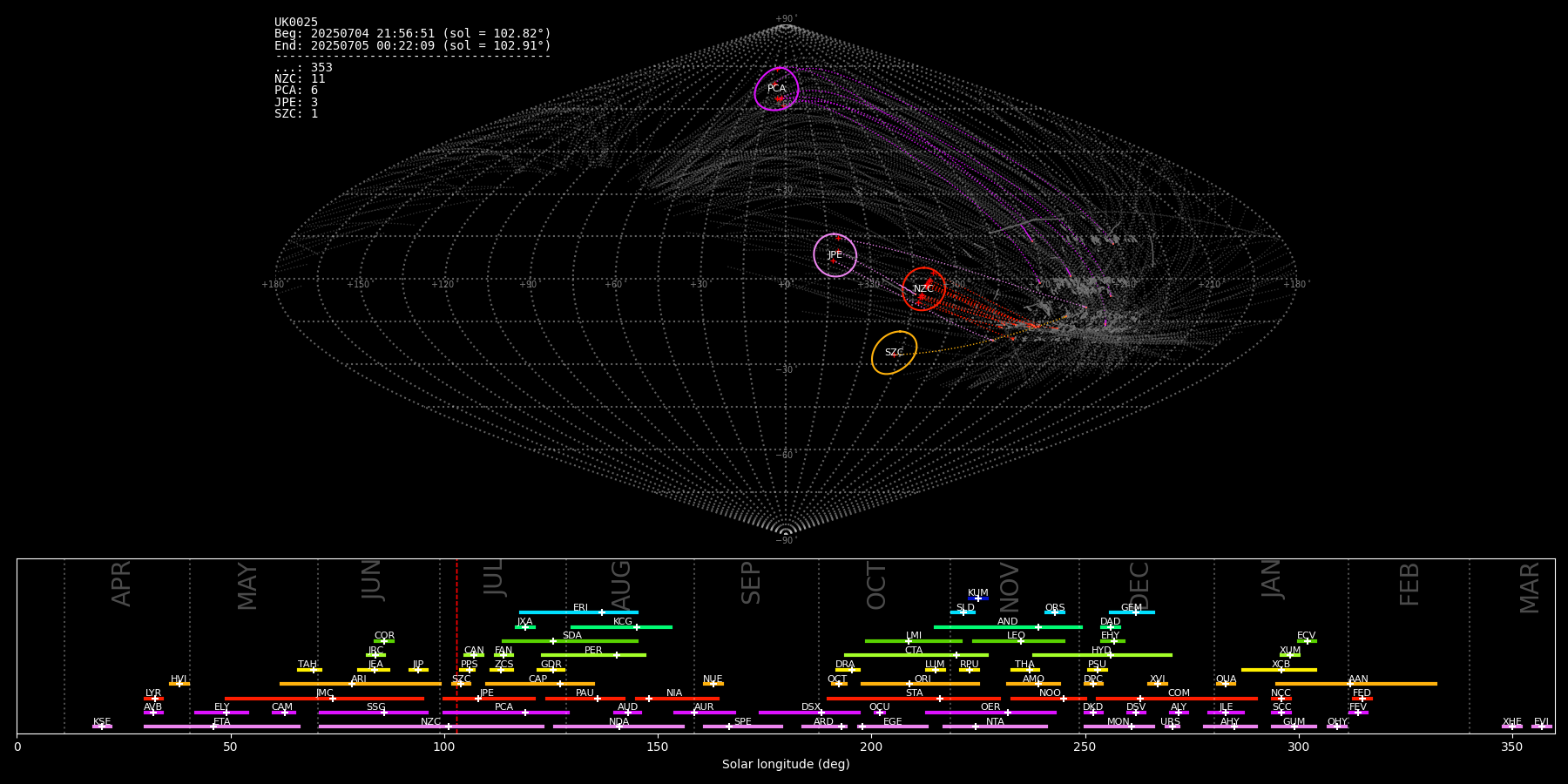This screenshot has width=1568, height=784.
Task: Click the LYR shower label in timeline
Action: (x=153, y=693)
